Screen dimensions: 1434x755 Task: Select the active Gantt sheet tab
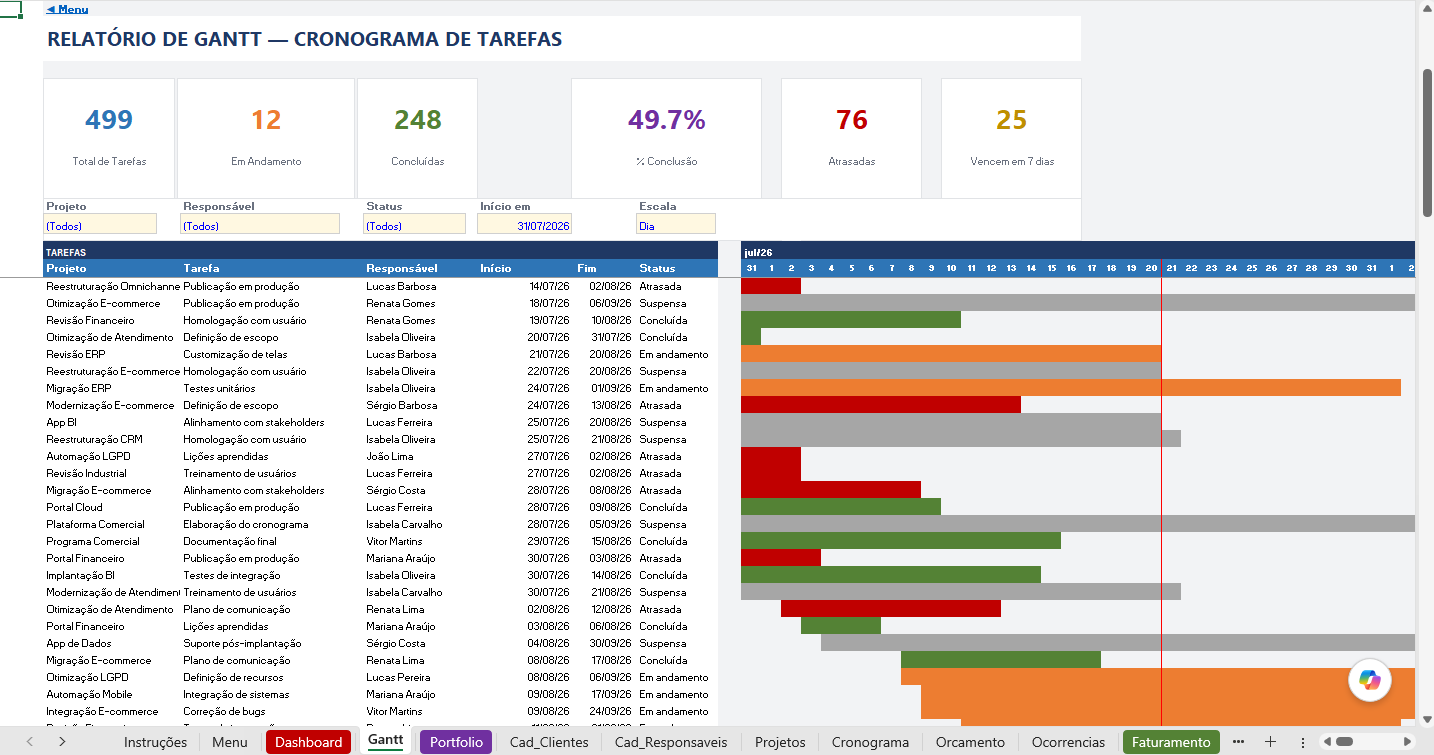385,741
